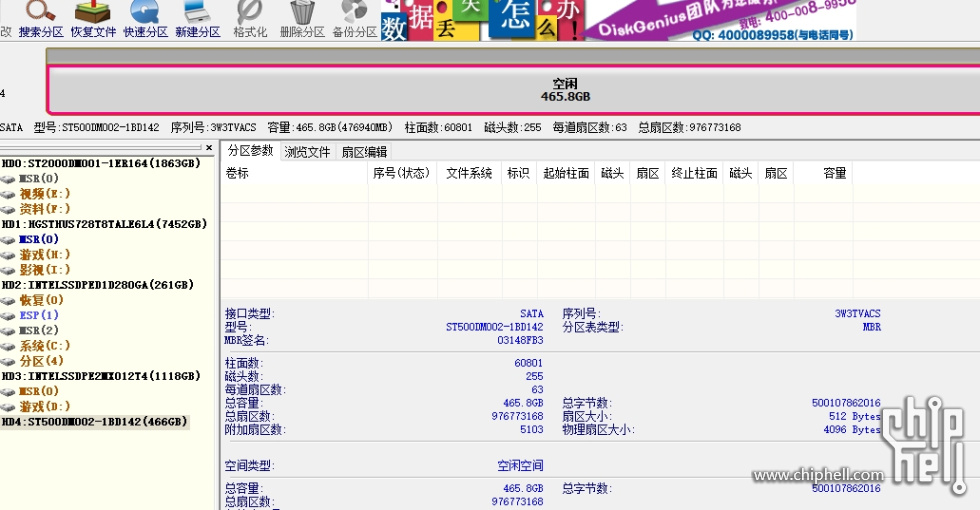Select the 游戏(D:) partition
Image resolution: width=980 pixels, height=510 pixels.
[x=44, y=406]
